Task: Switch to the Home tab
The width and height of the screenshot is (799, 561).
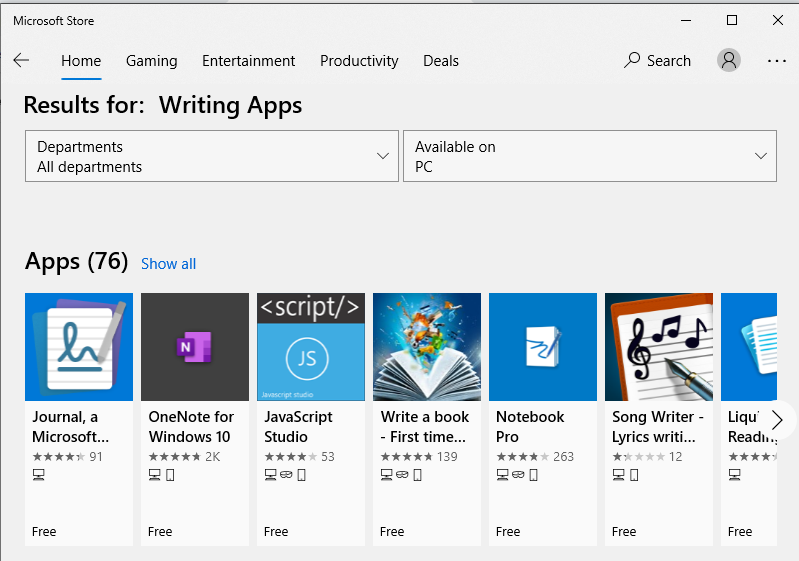Action: click(x=81, y=61)
